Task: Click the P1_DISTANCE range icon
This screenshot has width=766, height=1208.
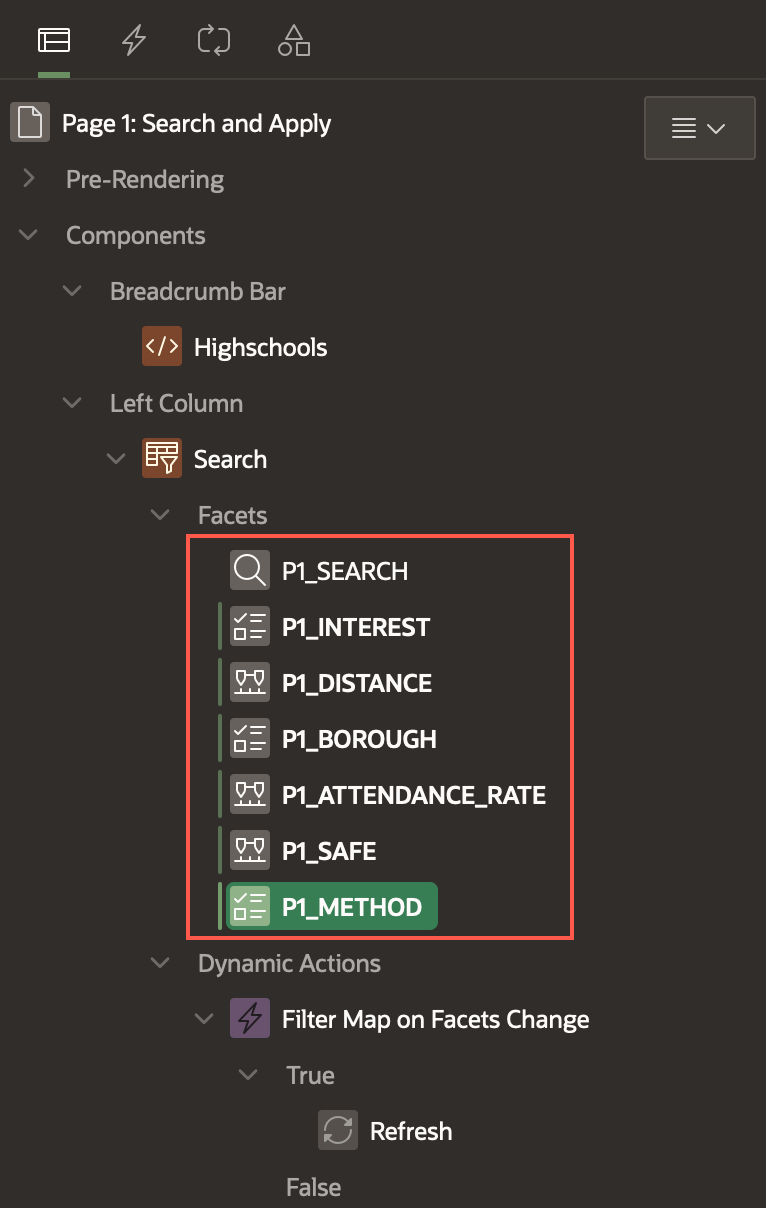Action: click(250, 684)
